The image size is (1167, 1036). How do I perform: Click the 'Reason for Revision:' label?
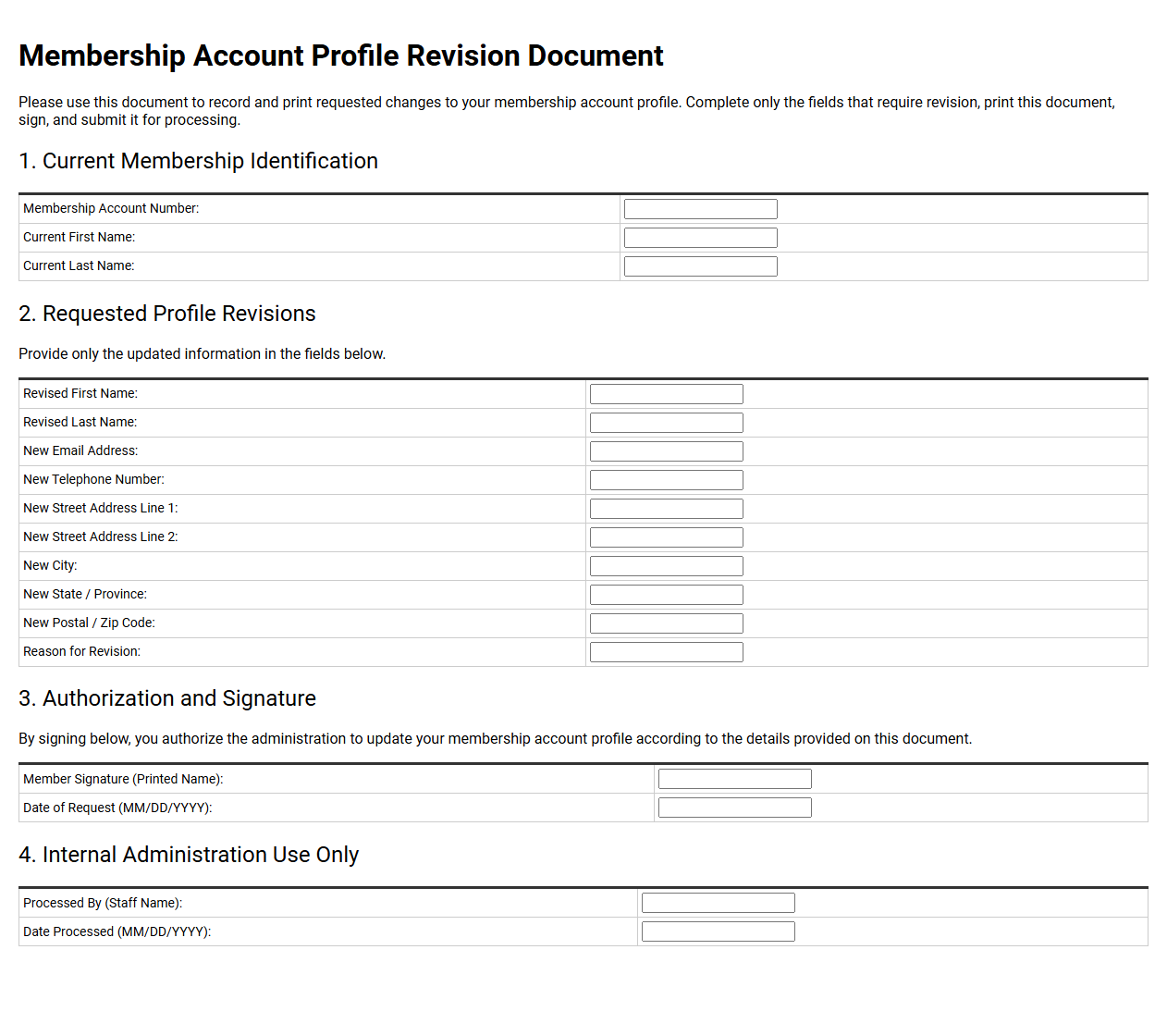click(82, 652)
